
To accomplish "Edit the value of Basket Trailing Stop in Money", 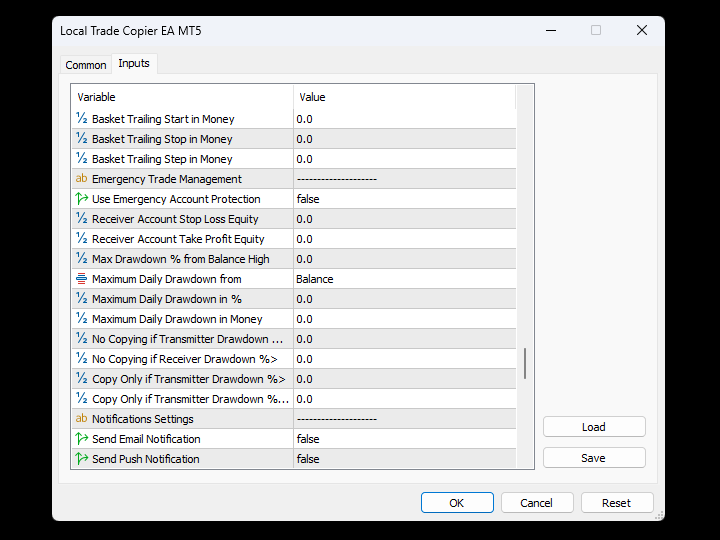I will [x=405, y=139].
